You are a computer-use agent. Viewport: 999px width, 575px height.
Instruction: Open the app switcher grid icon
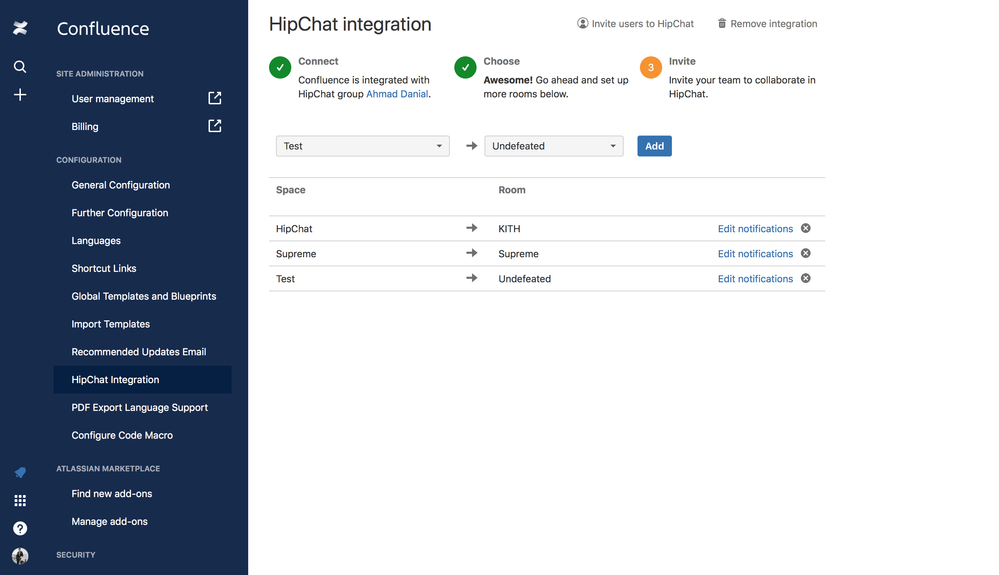[x=20, y=500]
